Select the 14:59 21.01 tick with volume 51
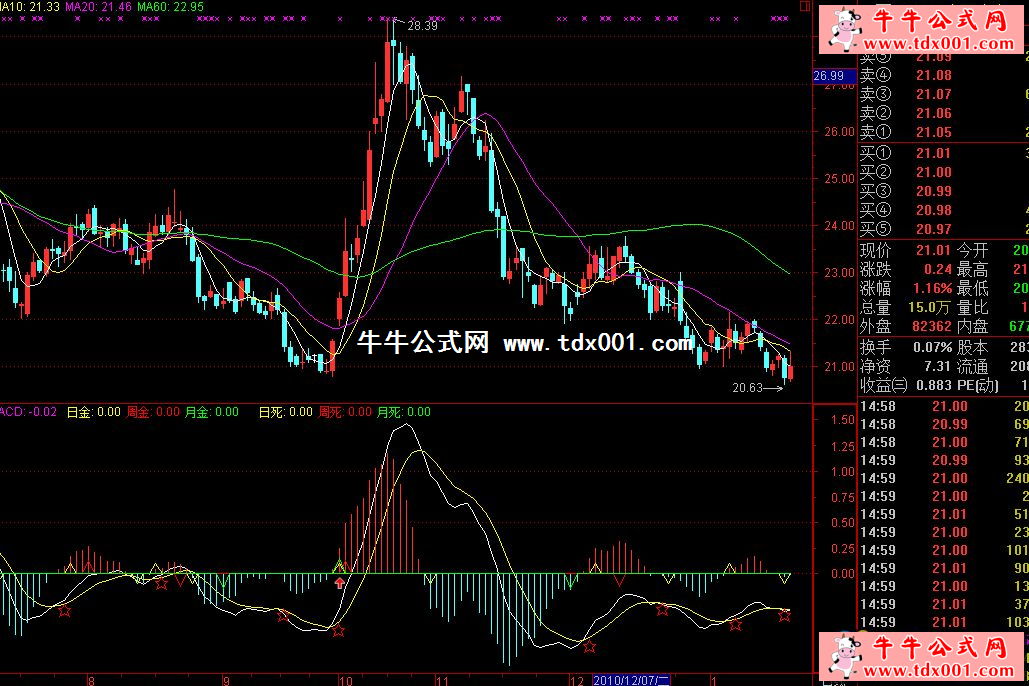The height and width of the screenshot is (686, 1029). click(944, 515)
